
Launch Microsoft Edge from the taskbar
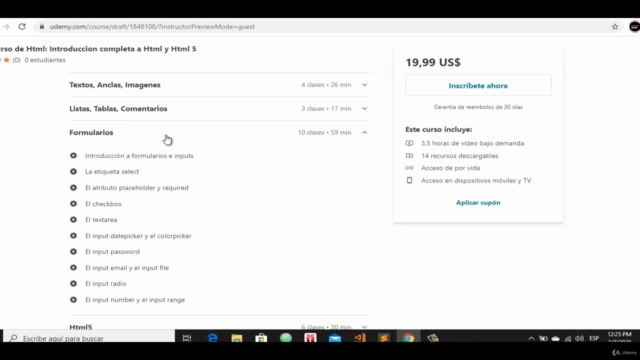coord(212,338)
